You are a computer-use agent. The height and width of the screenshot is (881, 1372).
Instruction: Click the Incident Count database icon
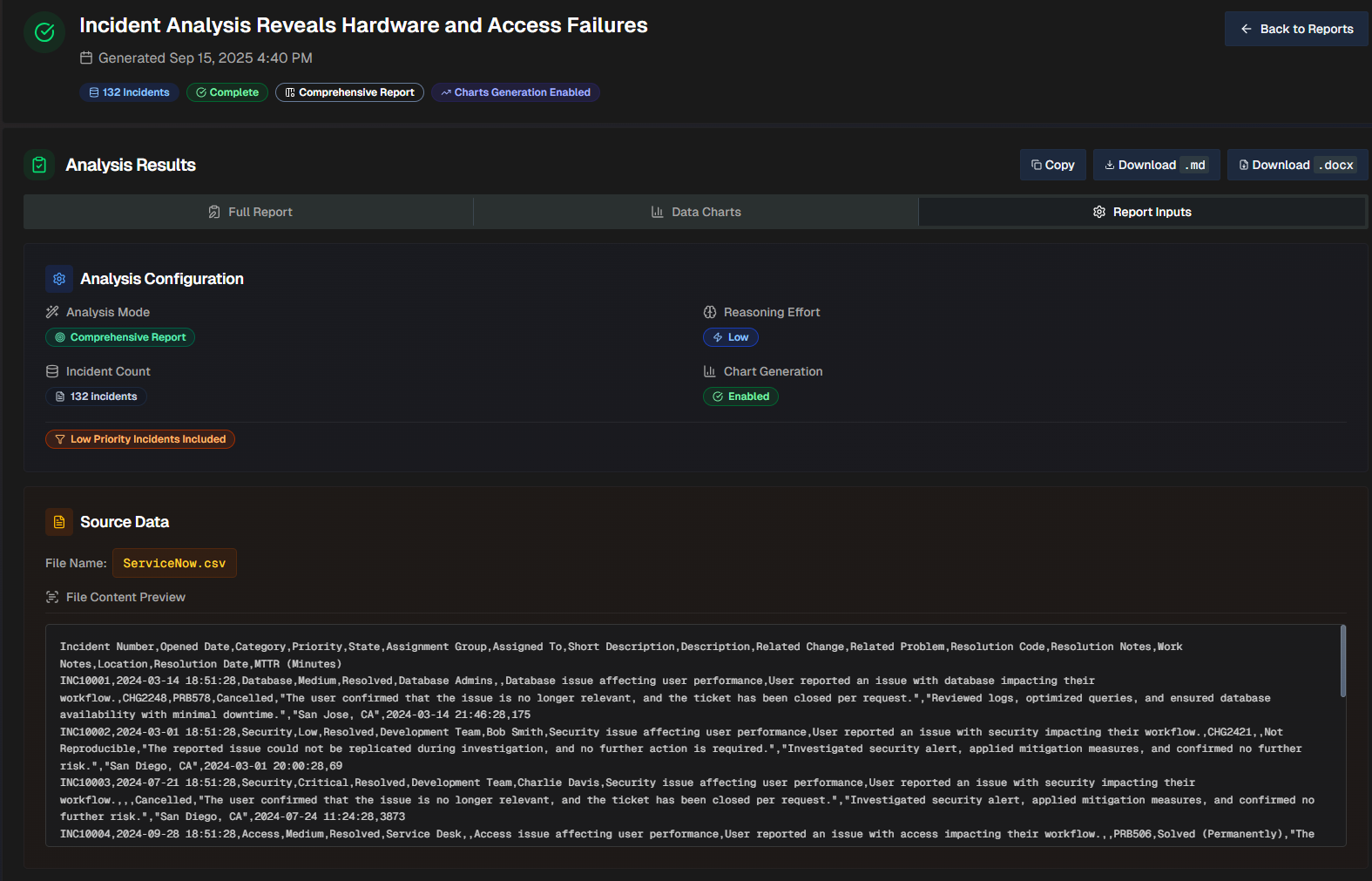coord(52,371)
